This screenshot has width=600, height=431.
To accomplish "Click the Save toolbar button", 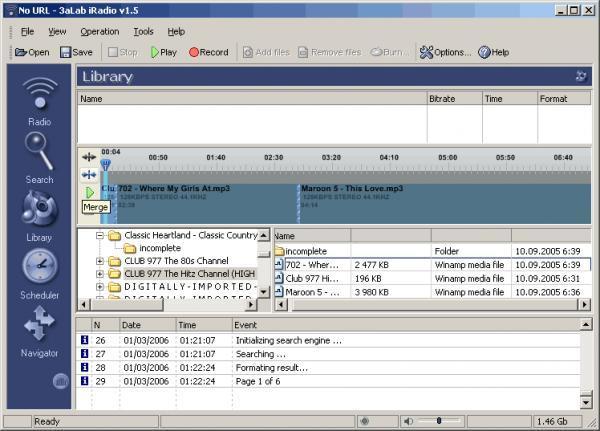I will coord(76,52).
